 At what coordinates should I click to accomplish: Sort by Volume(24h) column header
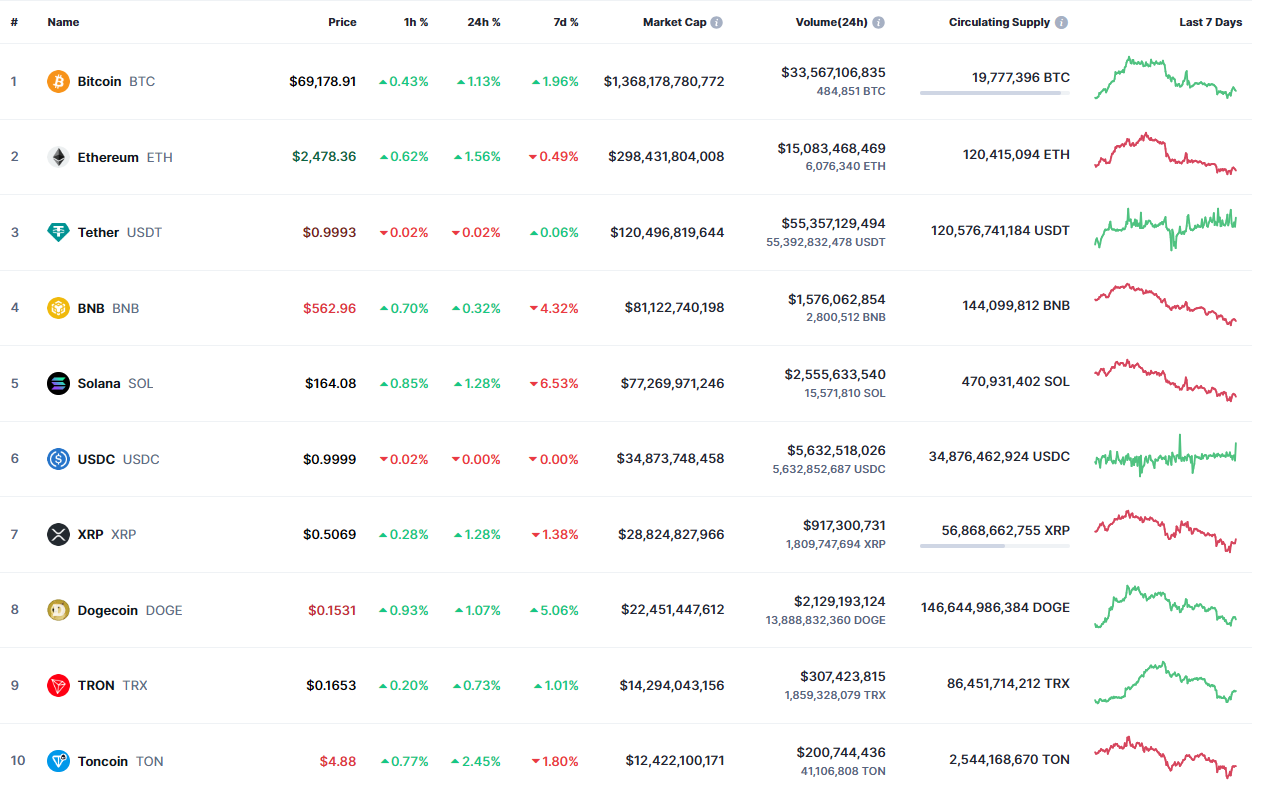831,22
